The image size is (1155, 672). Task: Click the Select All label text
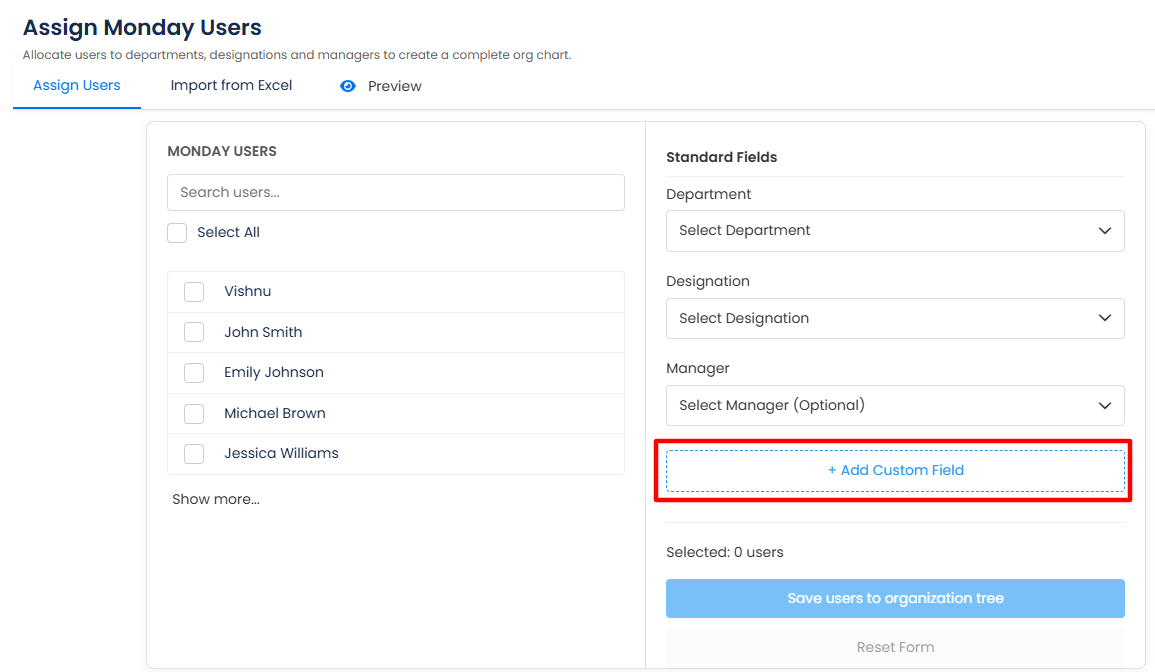228,232
